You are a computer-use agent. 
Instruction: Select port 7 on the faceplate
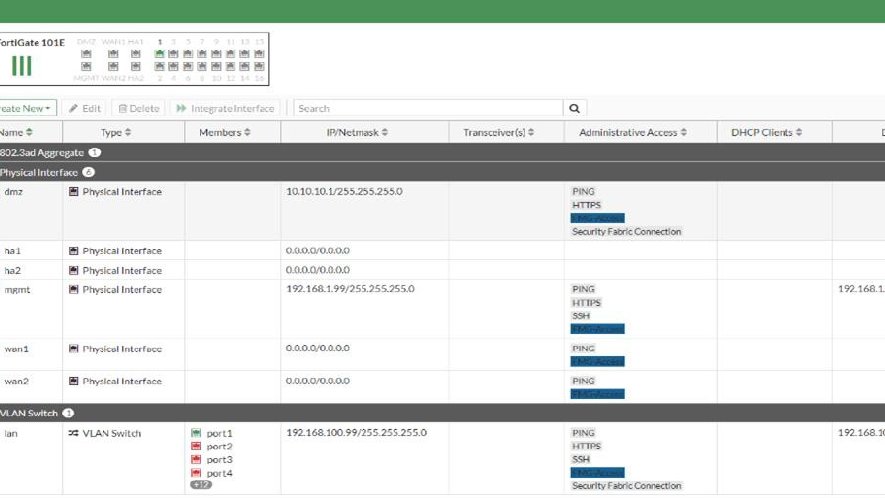click(201, 54)
